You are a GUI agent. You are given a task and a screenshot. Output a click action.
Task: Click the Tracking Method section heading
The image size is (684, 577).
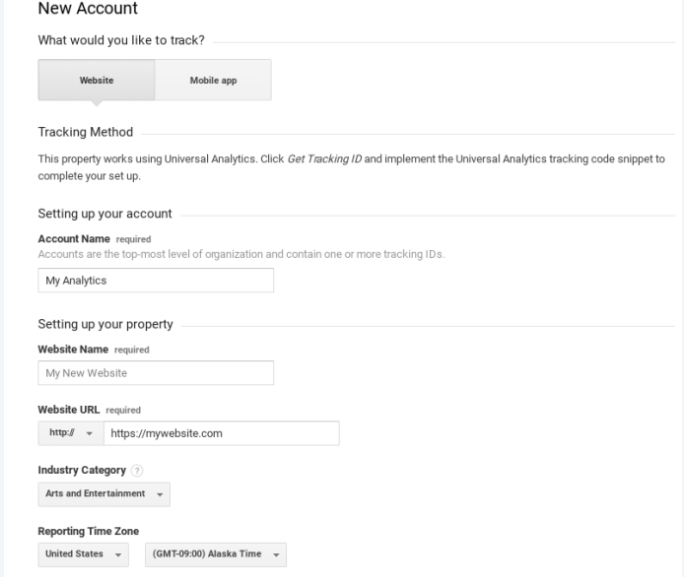click(85, 133)
